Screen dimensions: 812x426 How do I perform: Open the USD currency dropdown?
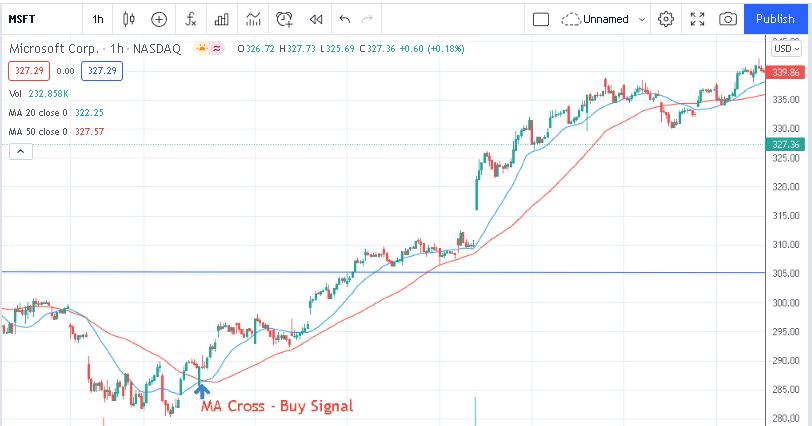click(787, 49)
